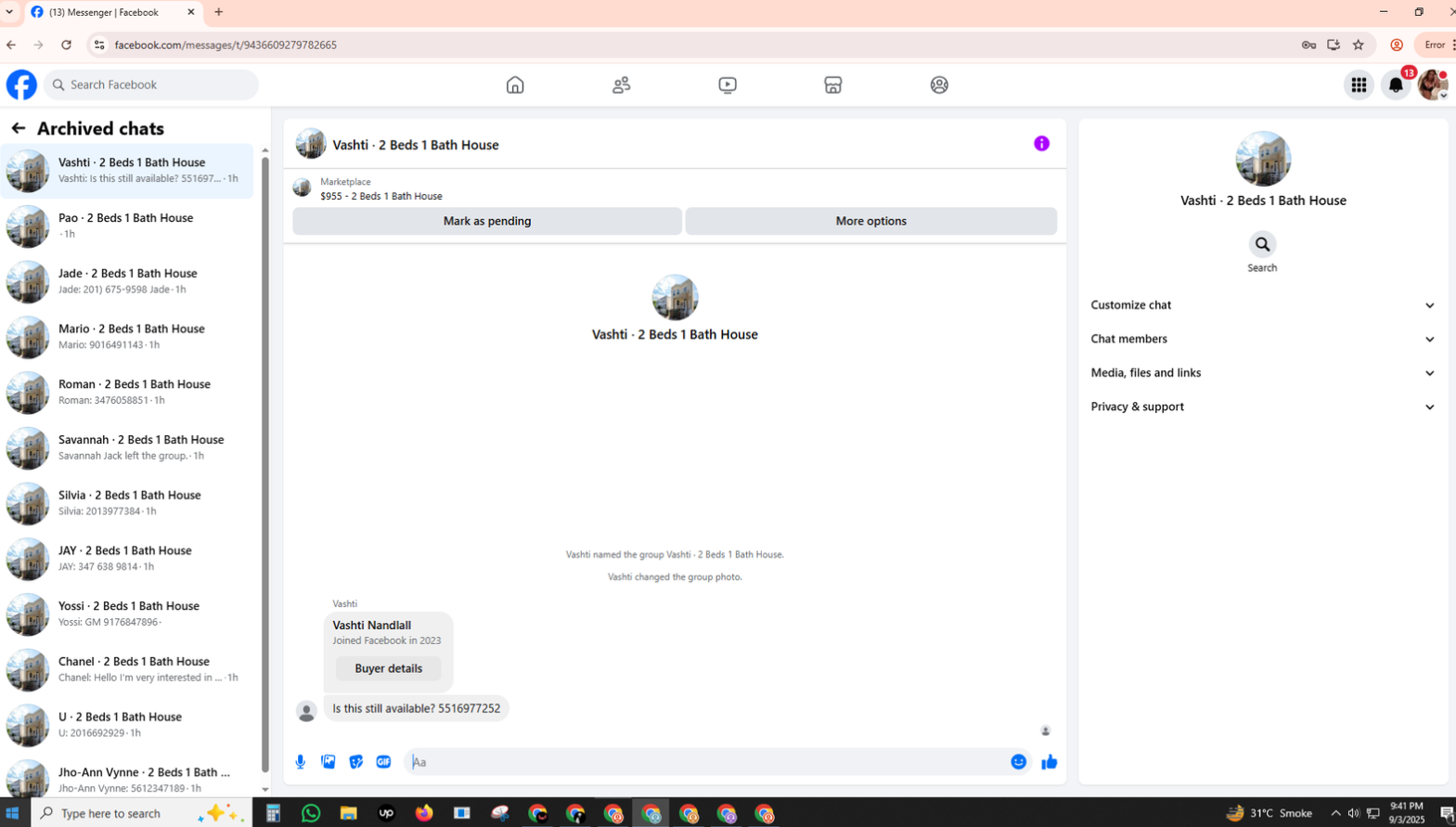Open the Vashti chat header name
Screen dimensions: 1456x827
pyautogui.click(x=415, y=145)
